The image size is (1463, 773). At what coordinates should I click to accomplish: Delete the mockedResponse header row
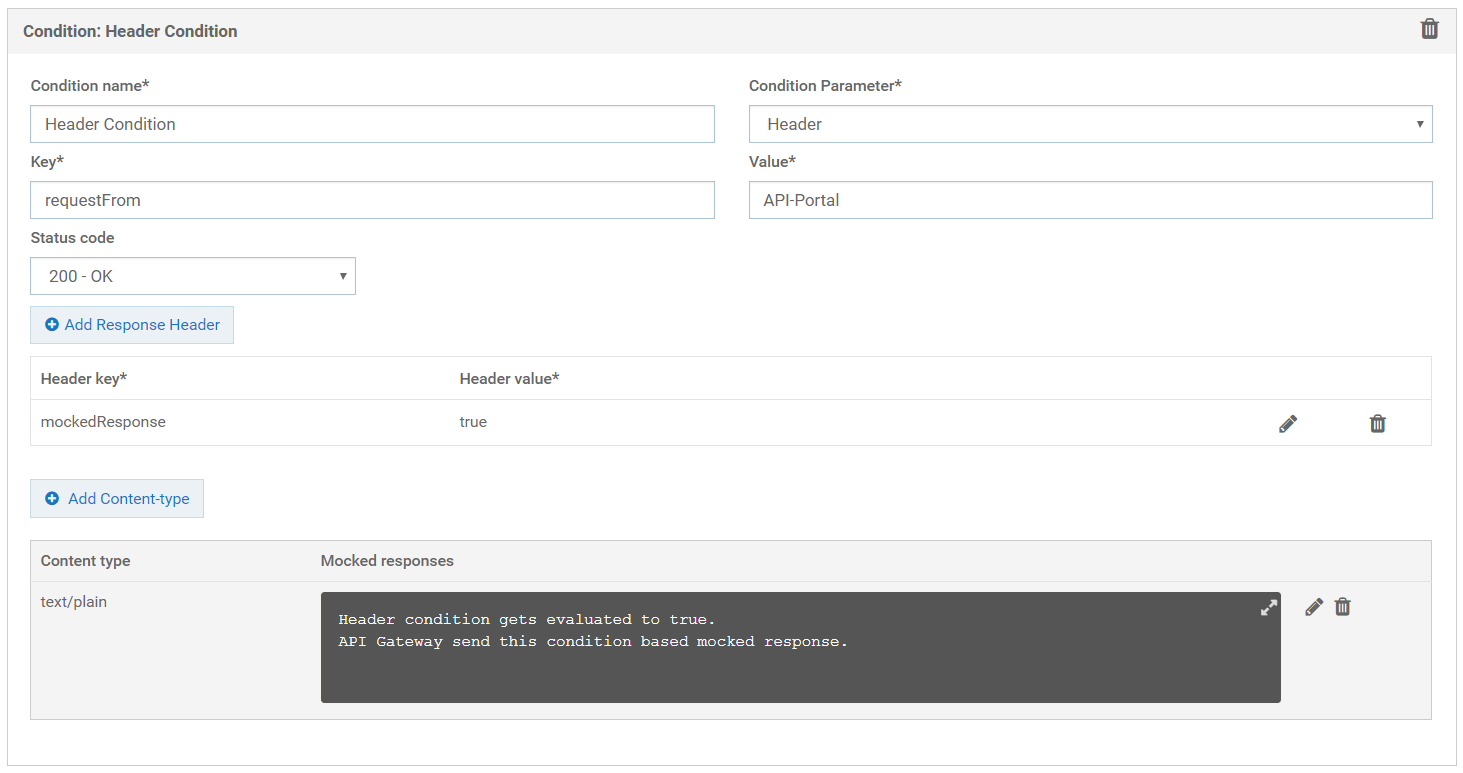point(1377,424)
